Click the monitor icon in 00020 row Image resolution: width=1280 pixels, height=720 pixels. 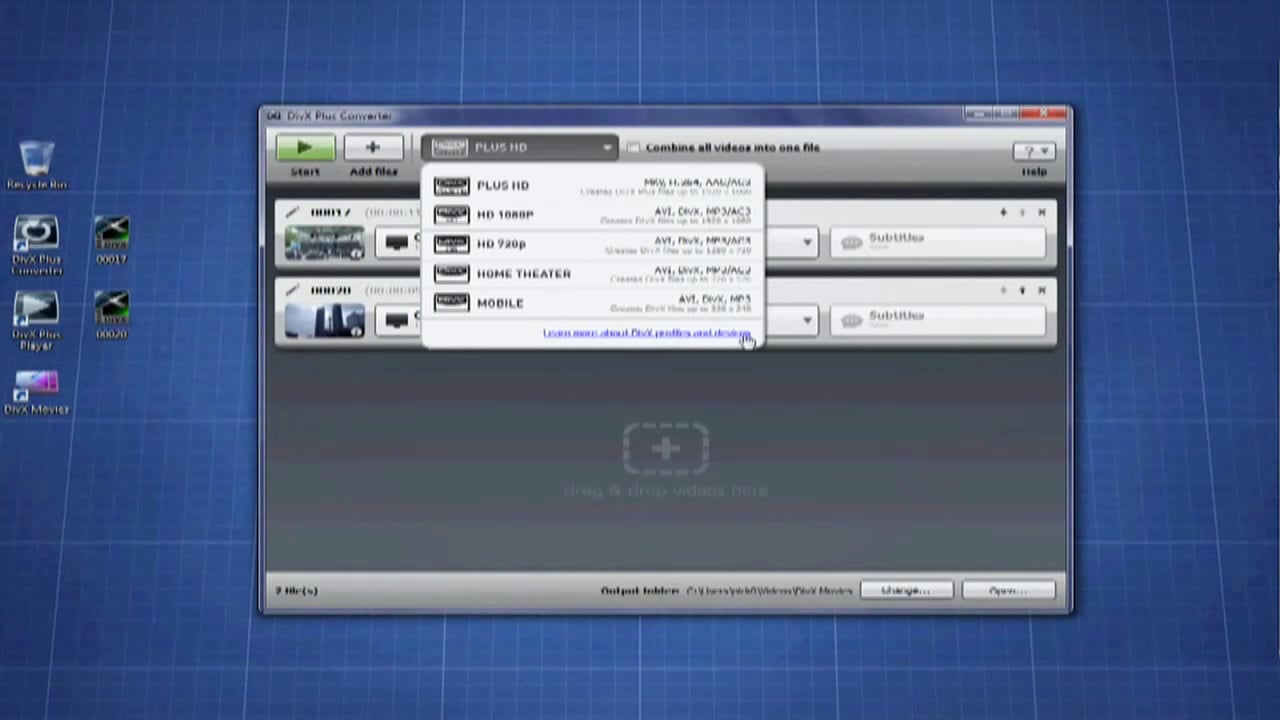[397, 321]
